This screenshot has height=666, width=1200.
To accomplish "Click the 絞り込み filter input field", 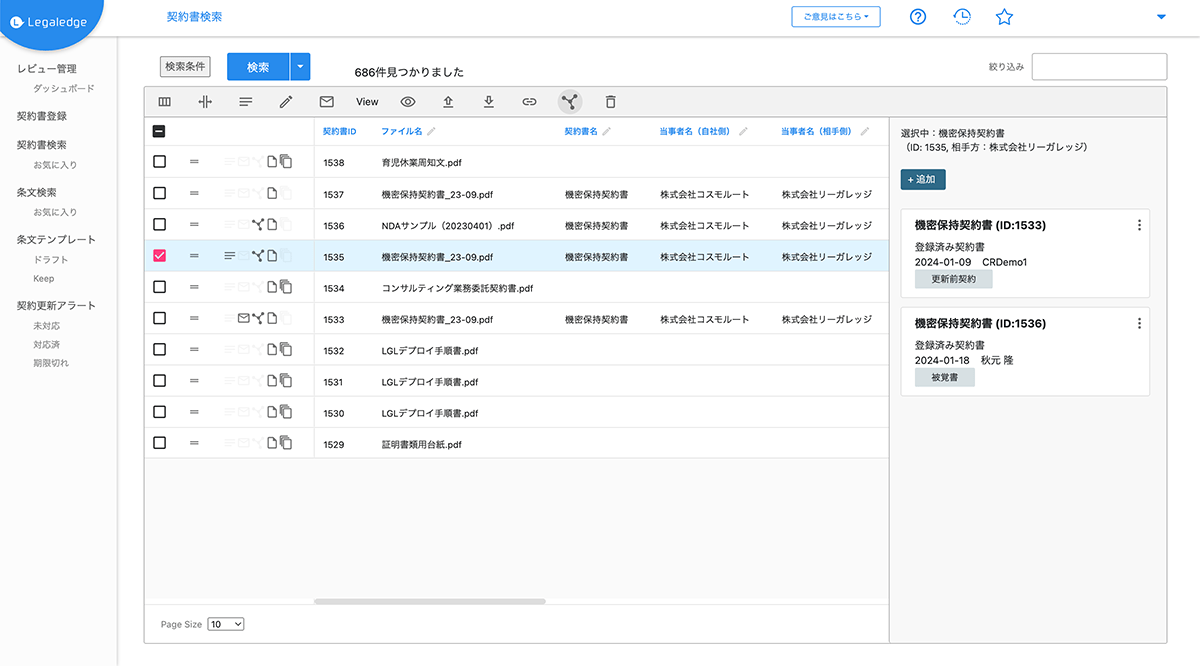I will pyautogui.click(x=1100, y=66).
